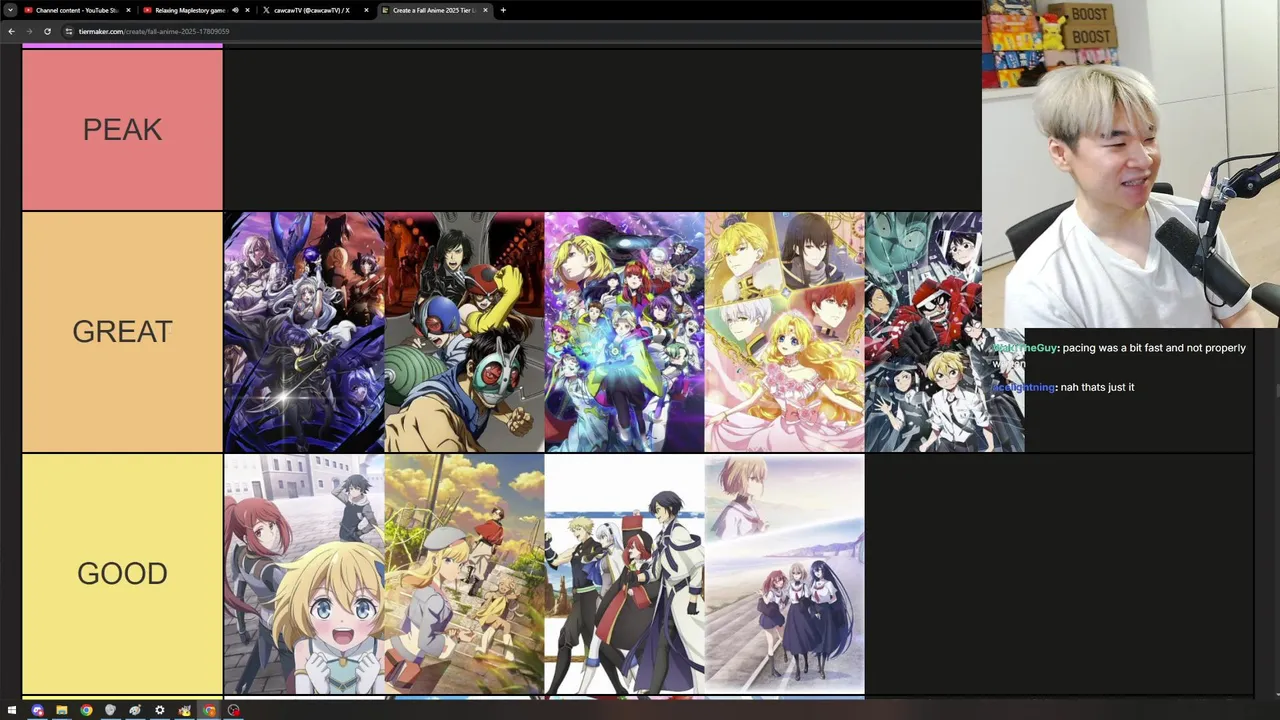Pick the colorful magical girl group anime

click(x=624, y=332)
